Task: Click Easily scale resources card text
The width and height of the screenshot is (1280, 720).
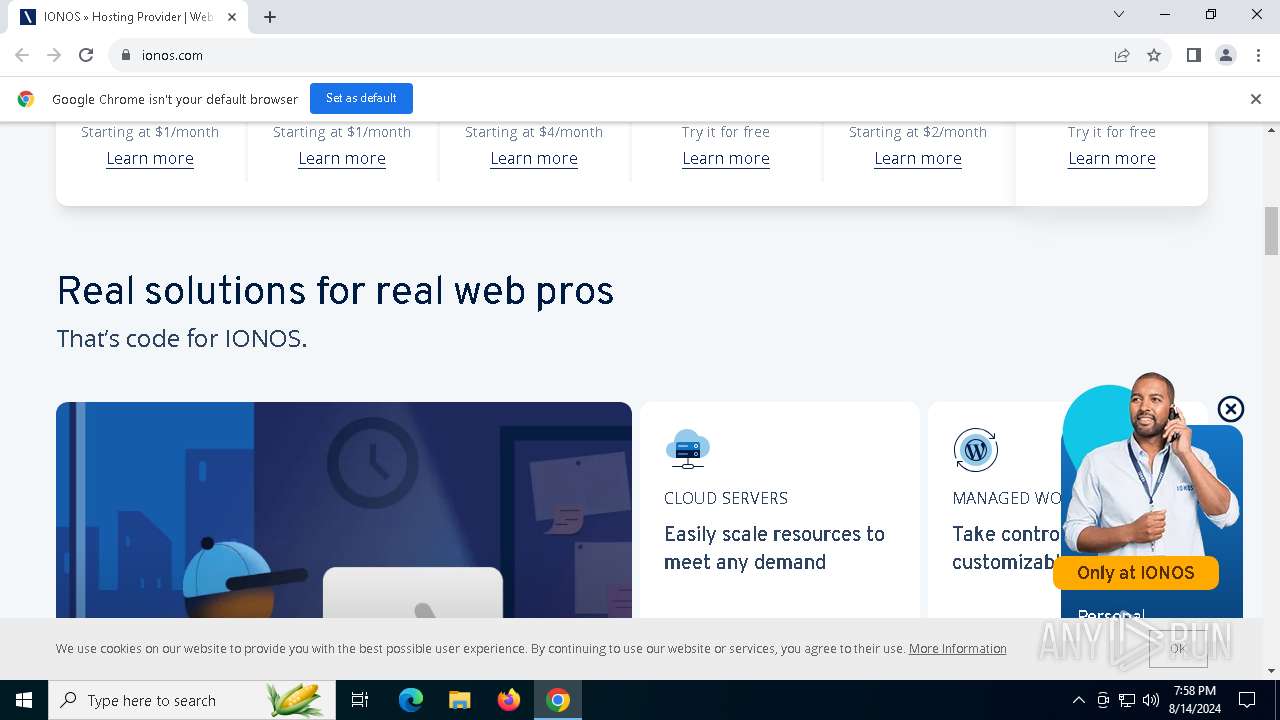Action: coord(774,548)
